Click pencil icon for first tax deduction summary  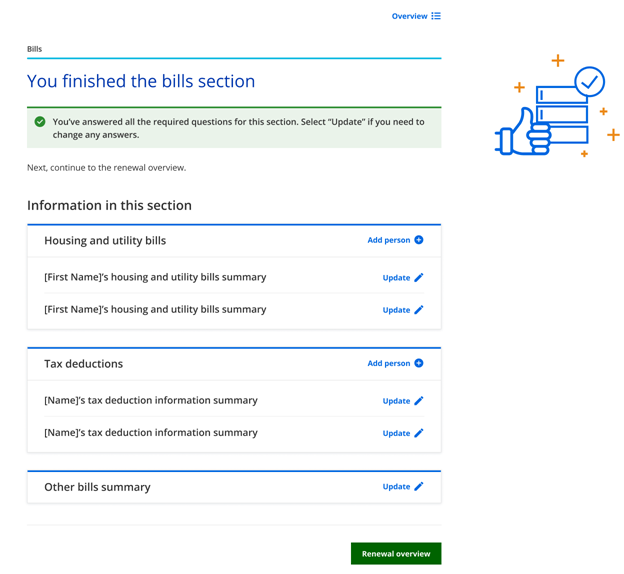[419, 401]
